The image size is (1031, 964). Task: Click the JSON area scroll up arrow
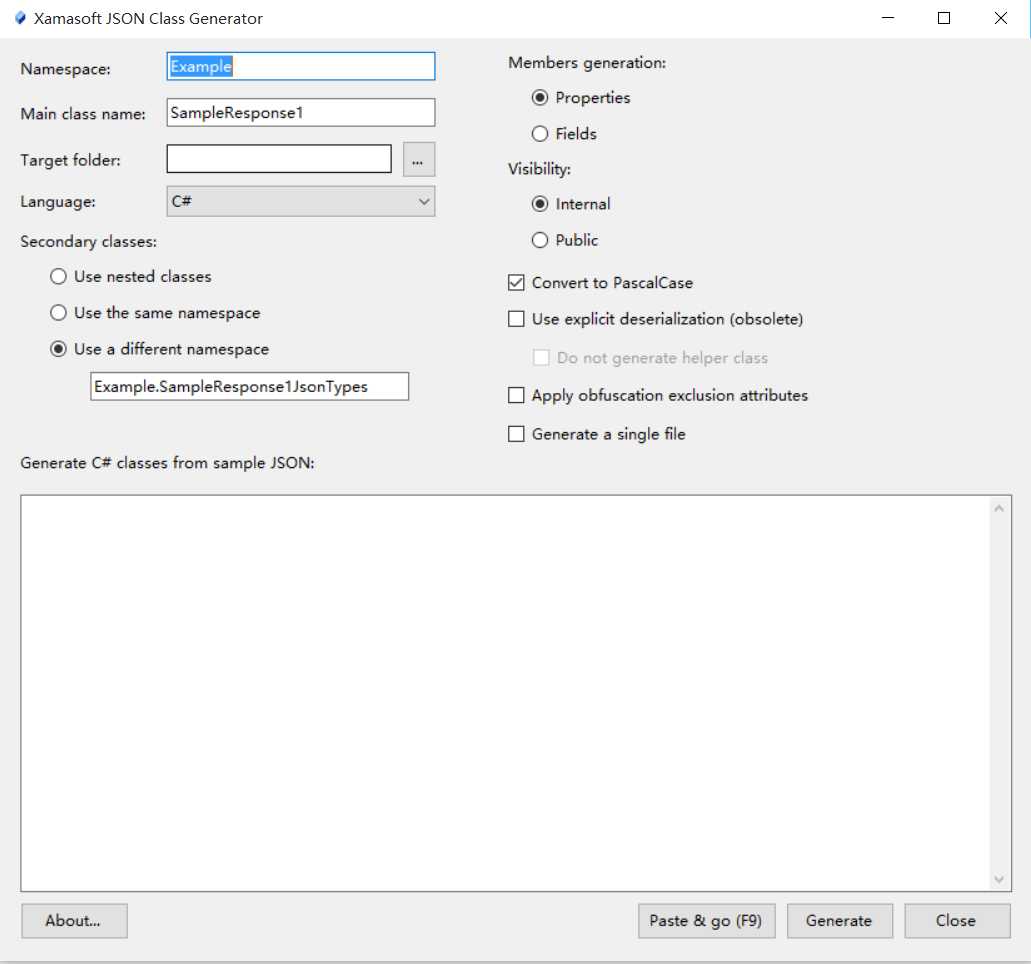(999, 508)
